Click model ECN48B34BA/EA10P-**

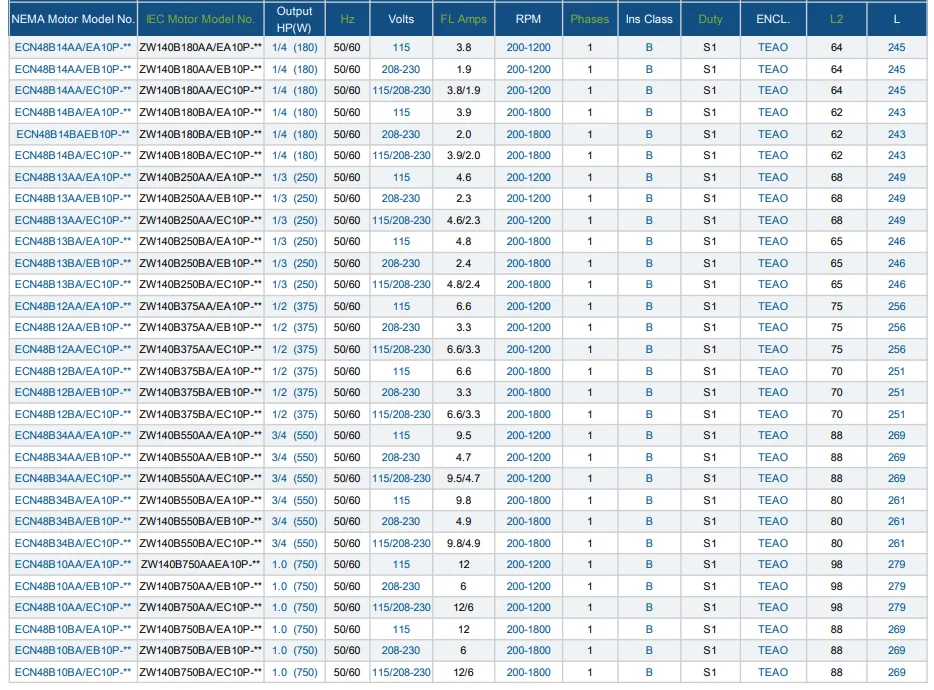click(x=73, y=500)
